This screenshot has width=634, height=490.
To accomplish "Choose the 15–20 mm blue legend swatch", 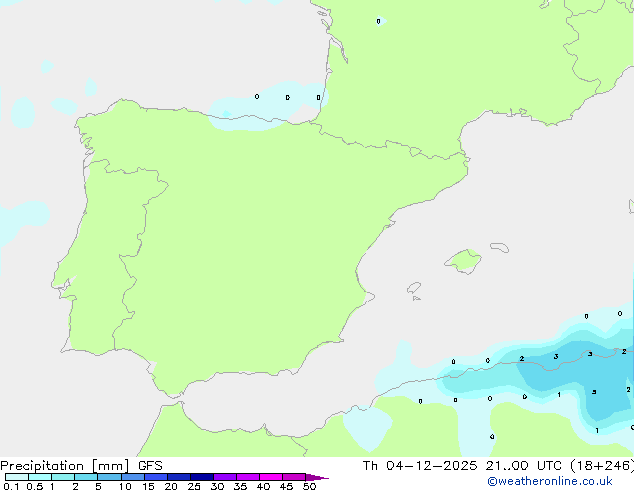I will pyautogui.click(x=156, y=477).
